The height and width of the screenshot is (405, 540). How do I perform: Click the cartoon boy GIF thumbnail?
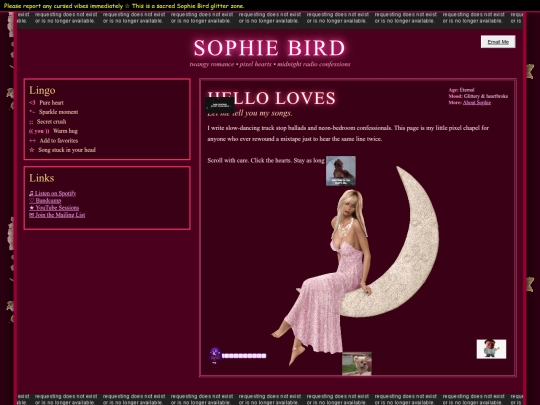(491, 349)
